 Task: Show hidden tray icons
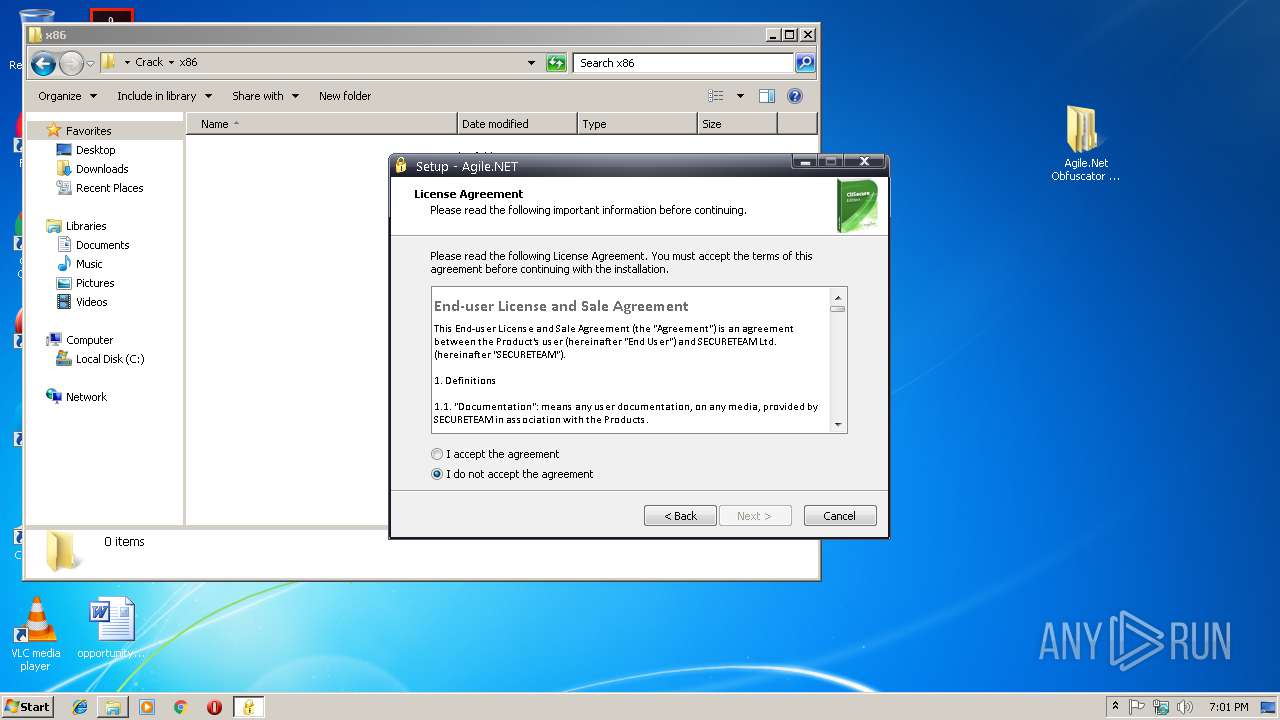pyautogui.click(x=1115, y=707)
